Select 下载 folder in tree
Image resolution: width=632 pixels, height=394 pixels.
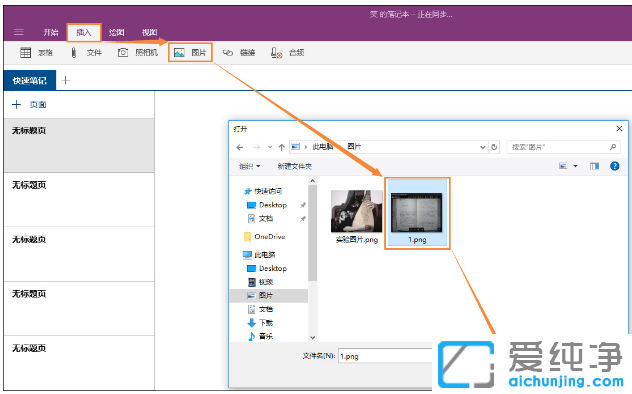[260, 323]
